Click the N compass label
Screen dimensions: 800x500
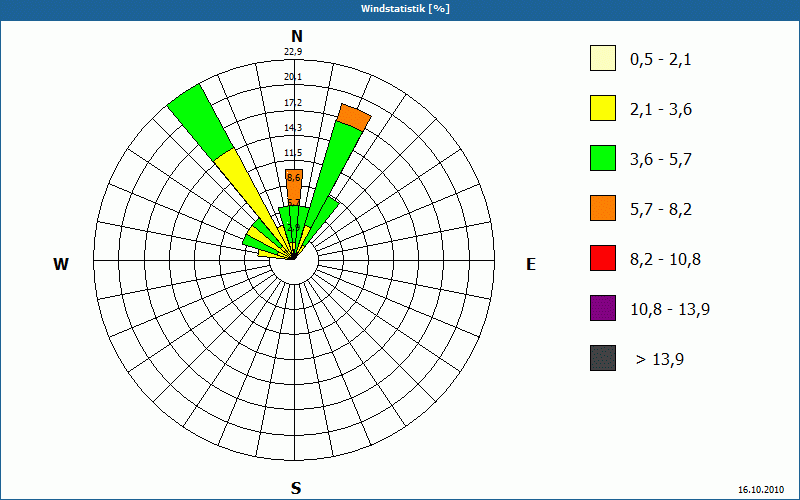pyautogui.click(x=296, y=36)
